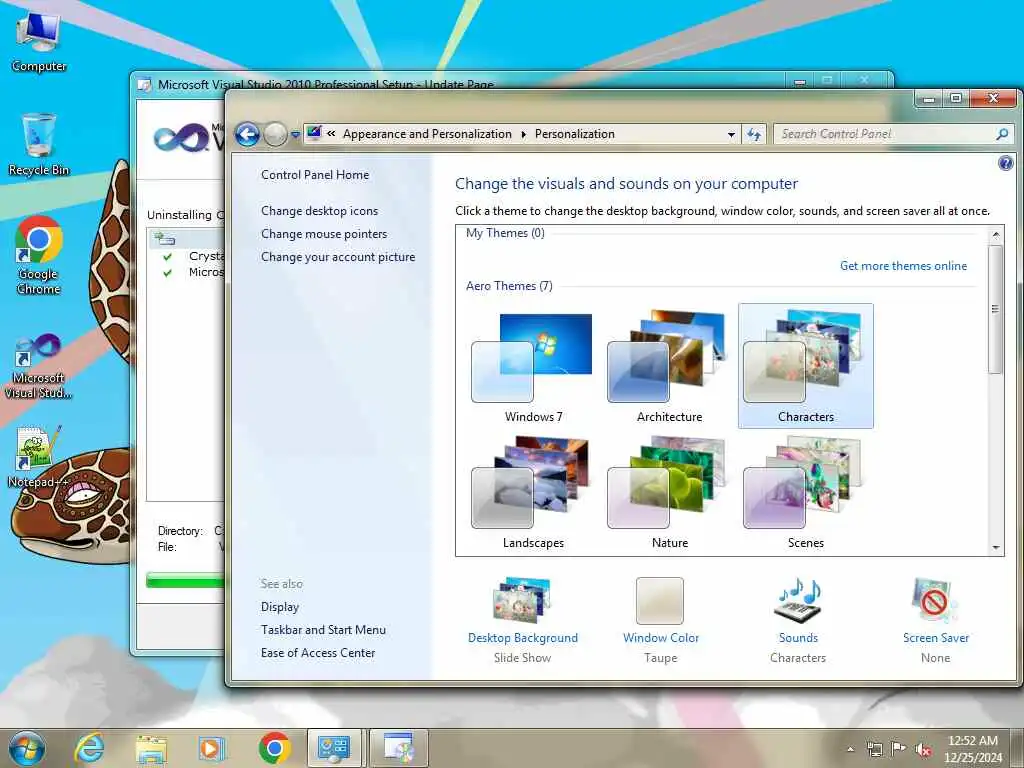Show hidden system tray icons arrow
Image resolution: width=1024 pixels, height=768 pixels.
(x=850, y=749)
